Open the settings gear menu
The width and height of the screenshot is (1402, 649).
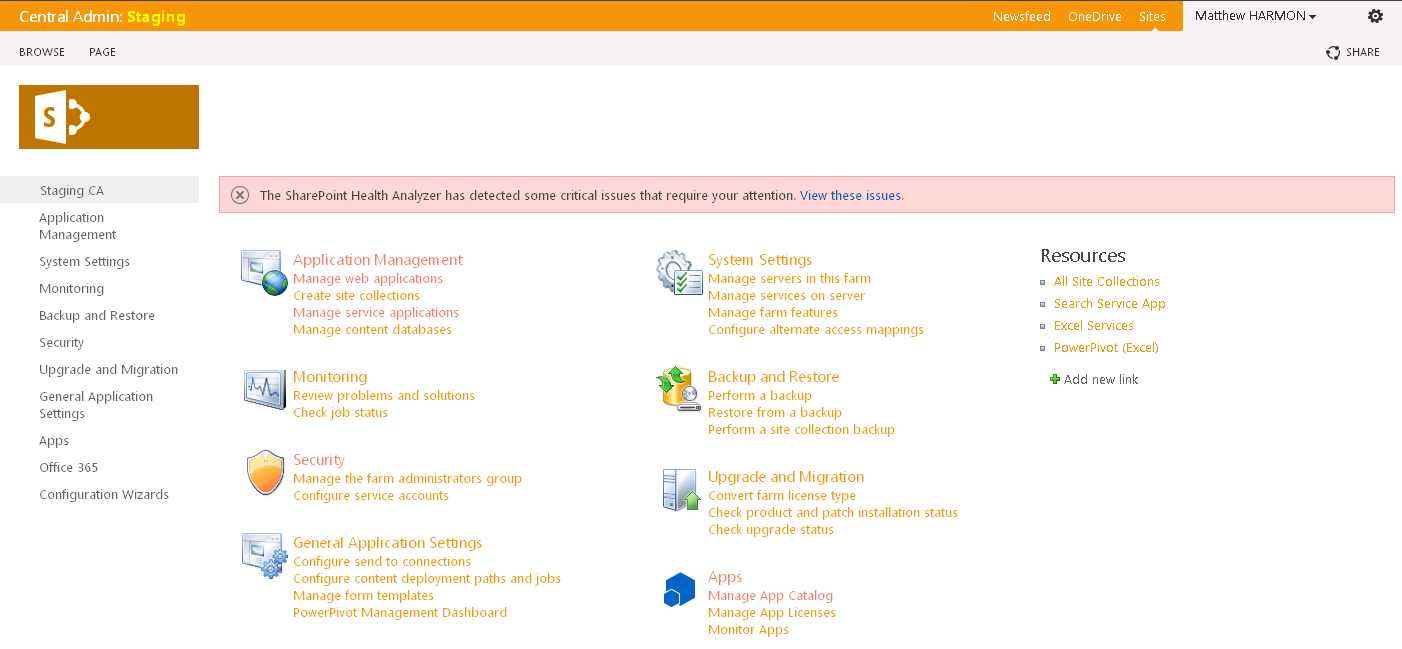tap(1375, 16)
